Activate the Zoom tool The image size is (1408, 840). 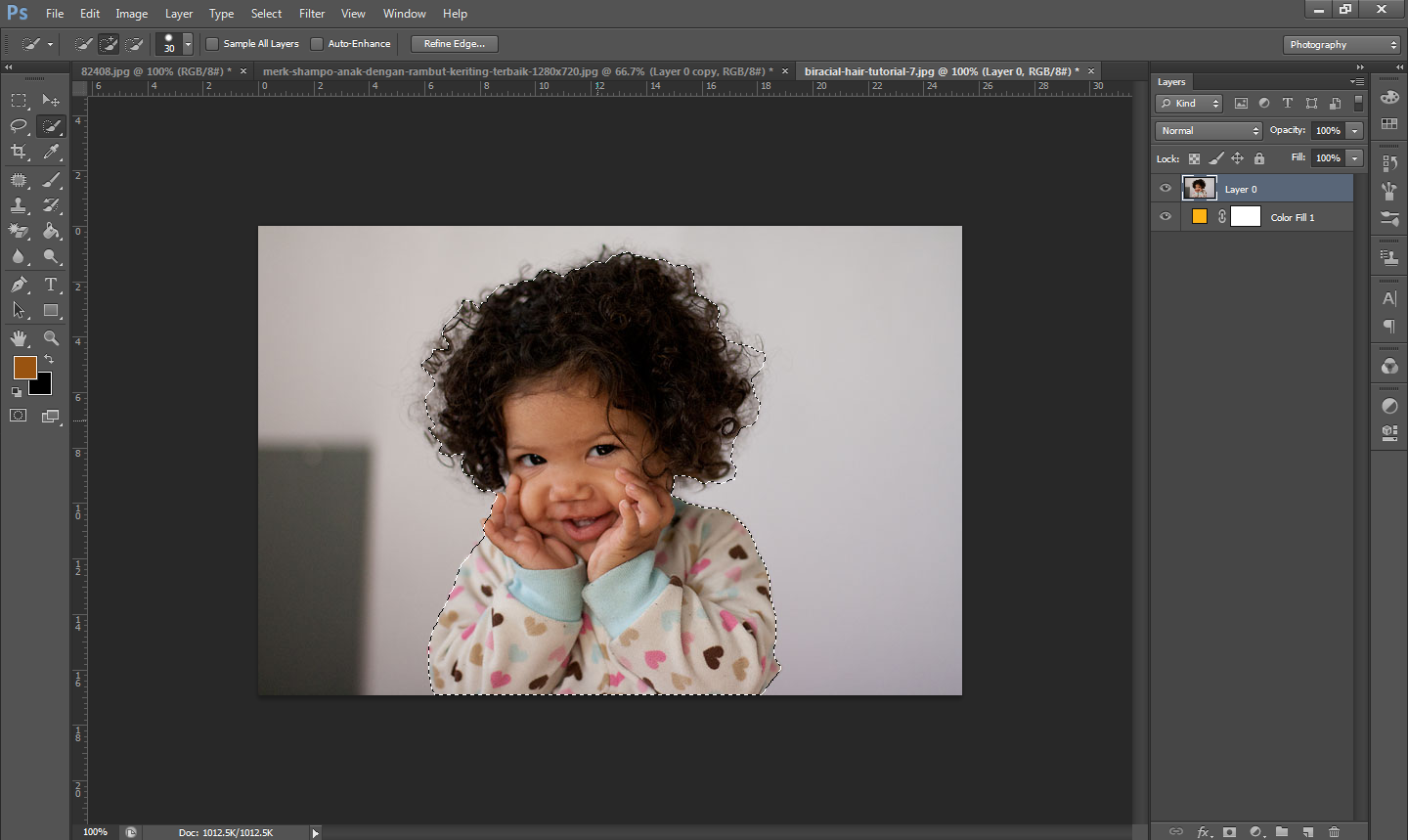click(51, 338)
